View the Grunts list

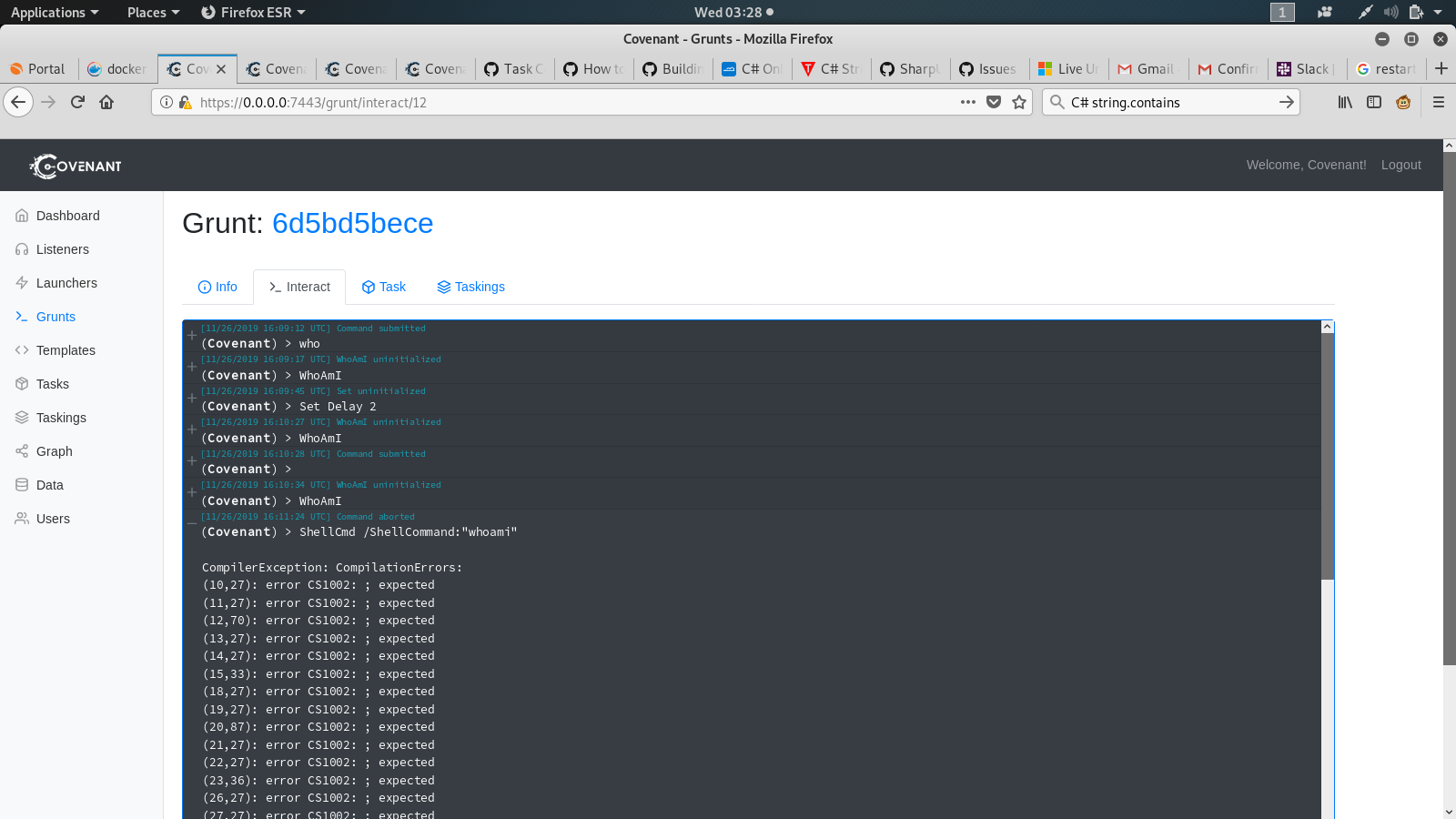coord(56,316)
